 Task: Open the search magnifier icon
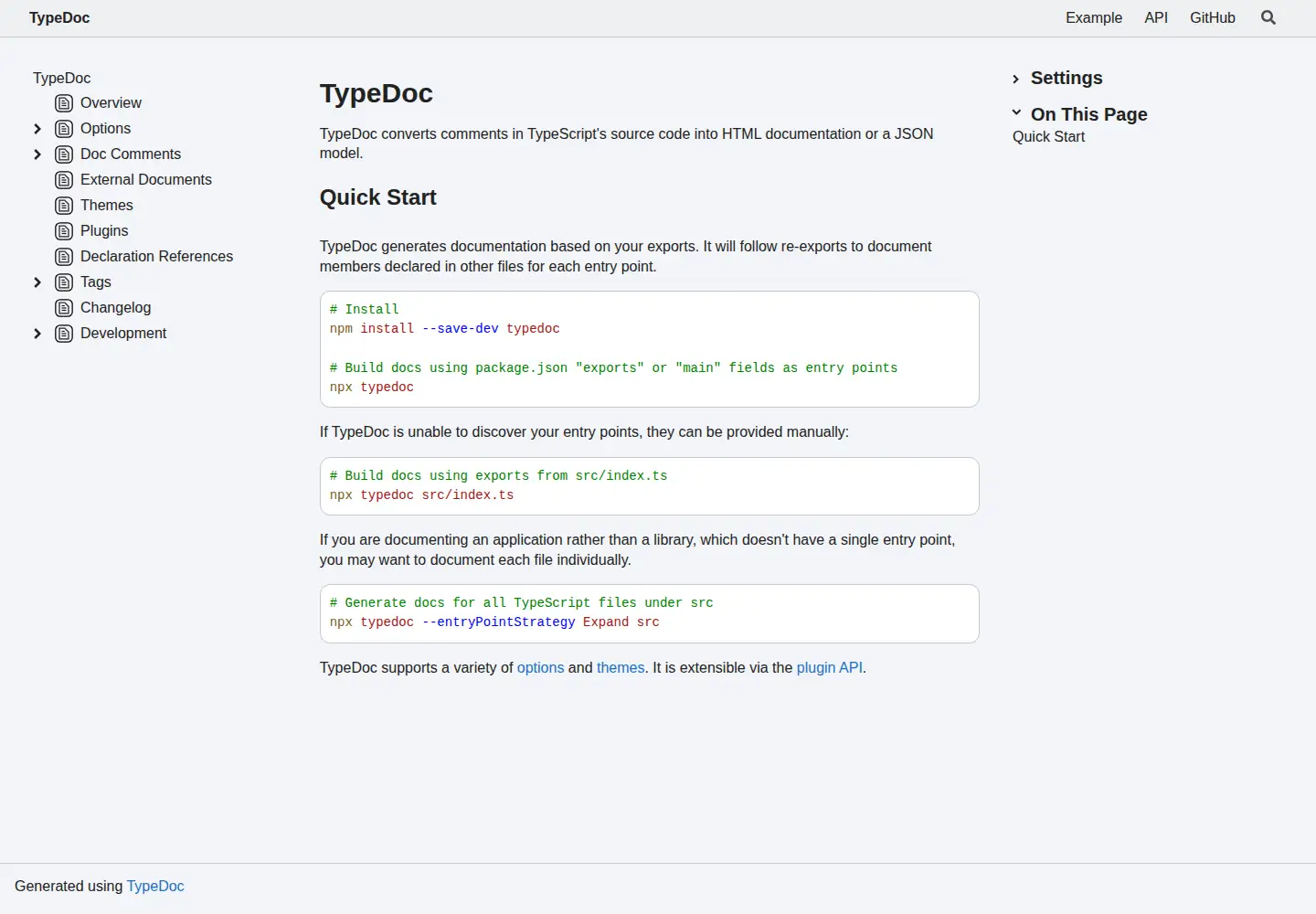(x=1268, y=17)
